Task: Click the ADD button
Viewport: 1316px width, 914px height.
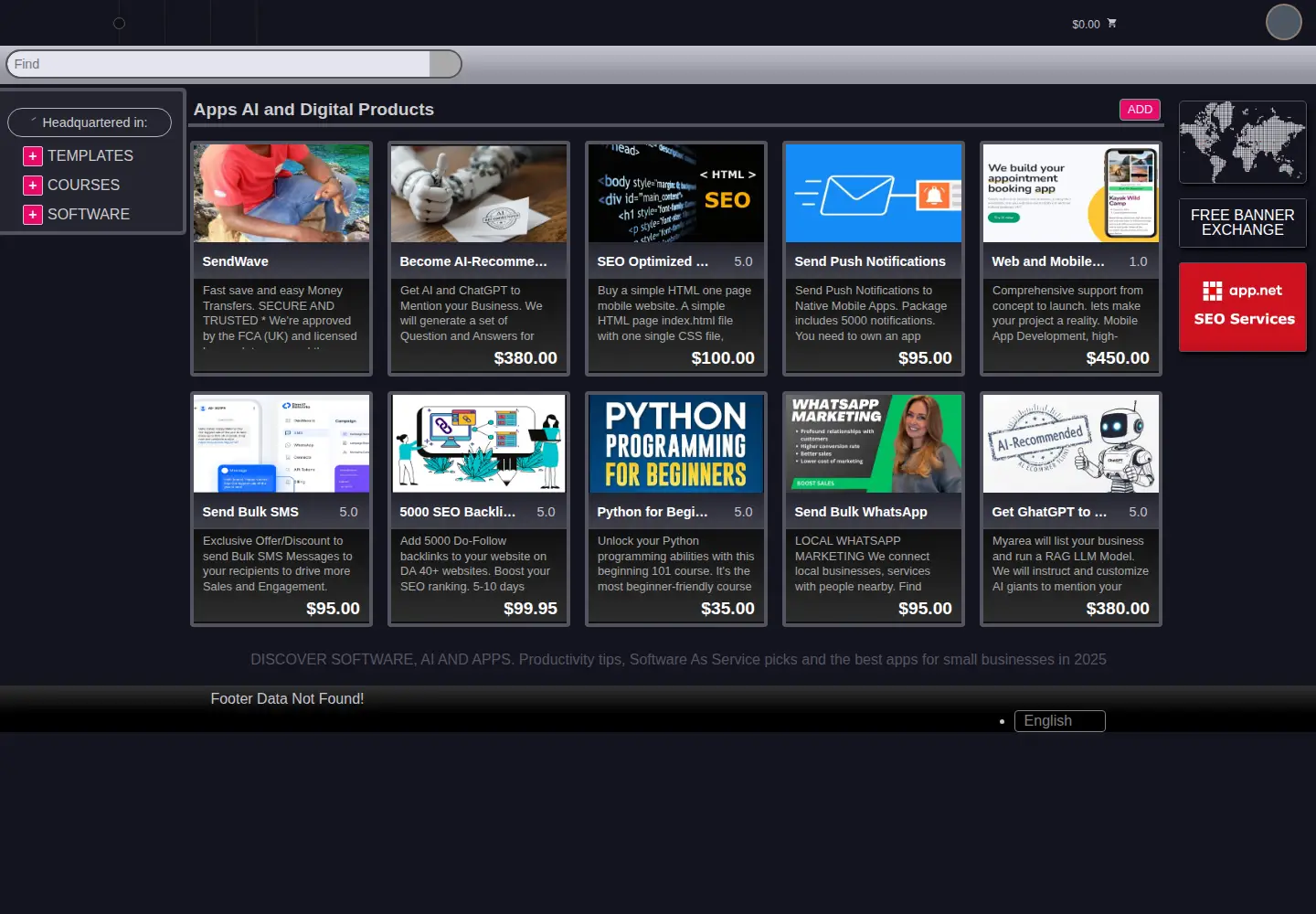Action: point(1140,110)
